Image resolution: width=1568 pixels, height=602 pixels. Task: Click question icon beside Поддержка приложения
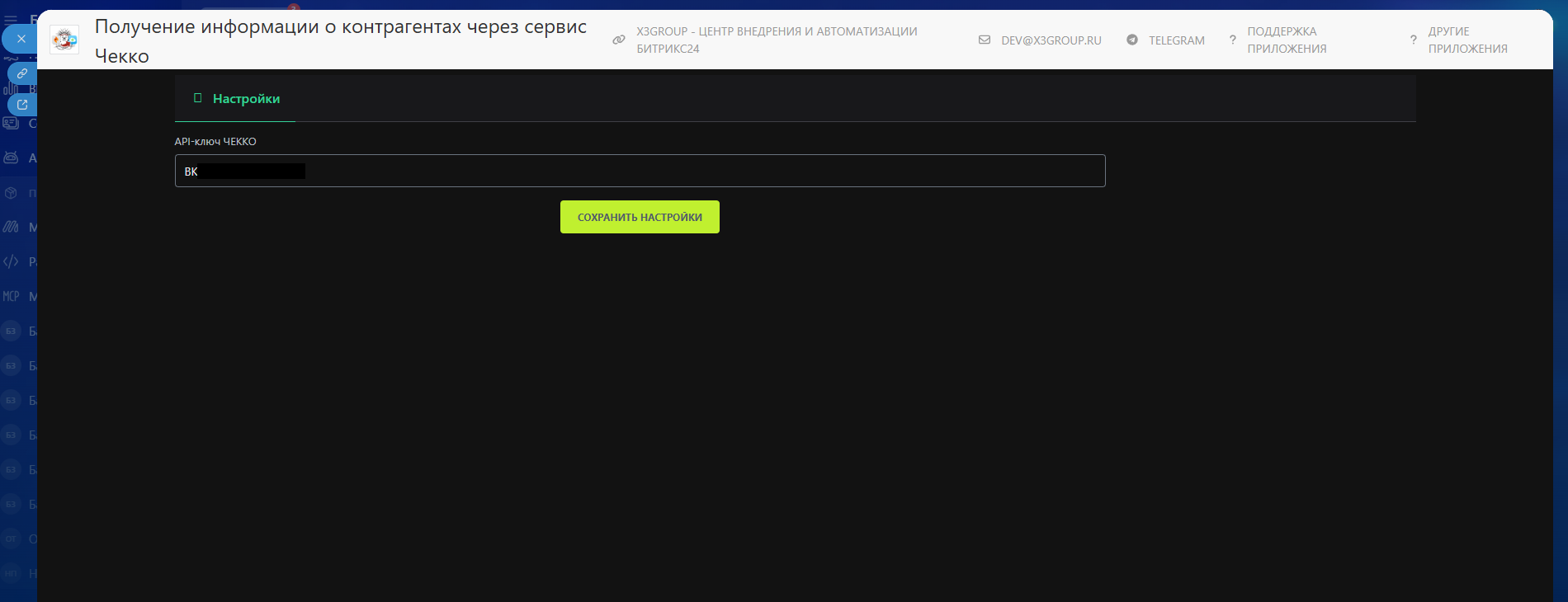1233,40
